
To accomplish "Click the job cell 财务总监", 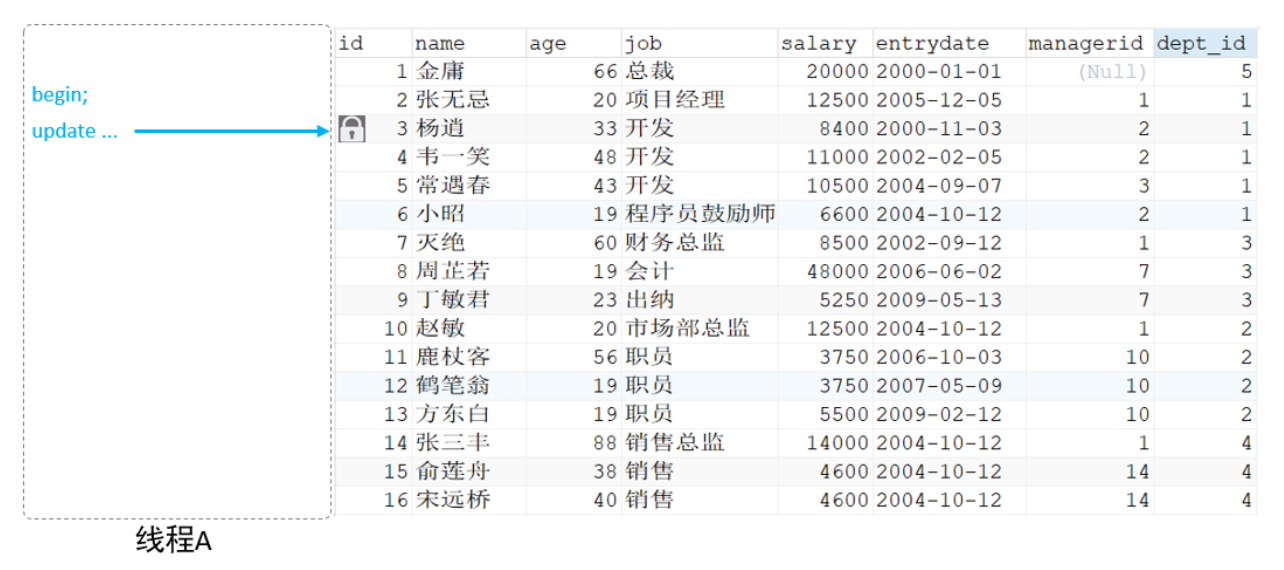I will (x=675, y=243).
